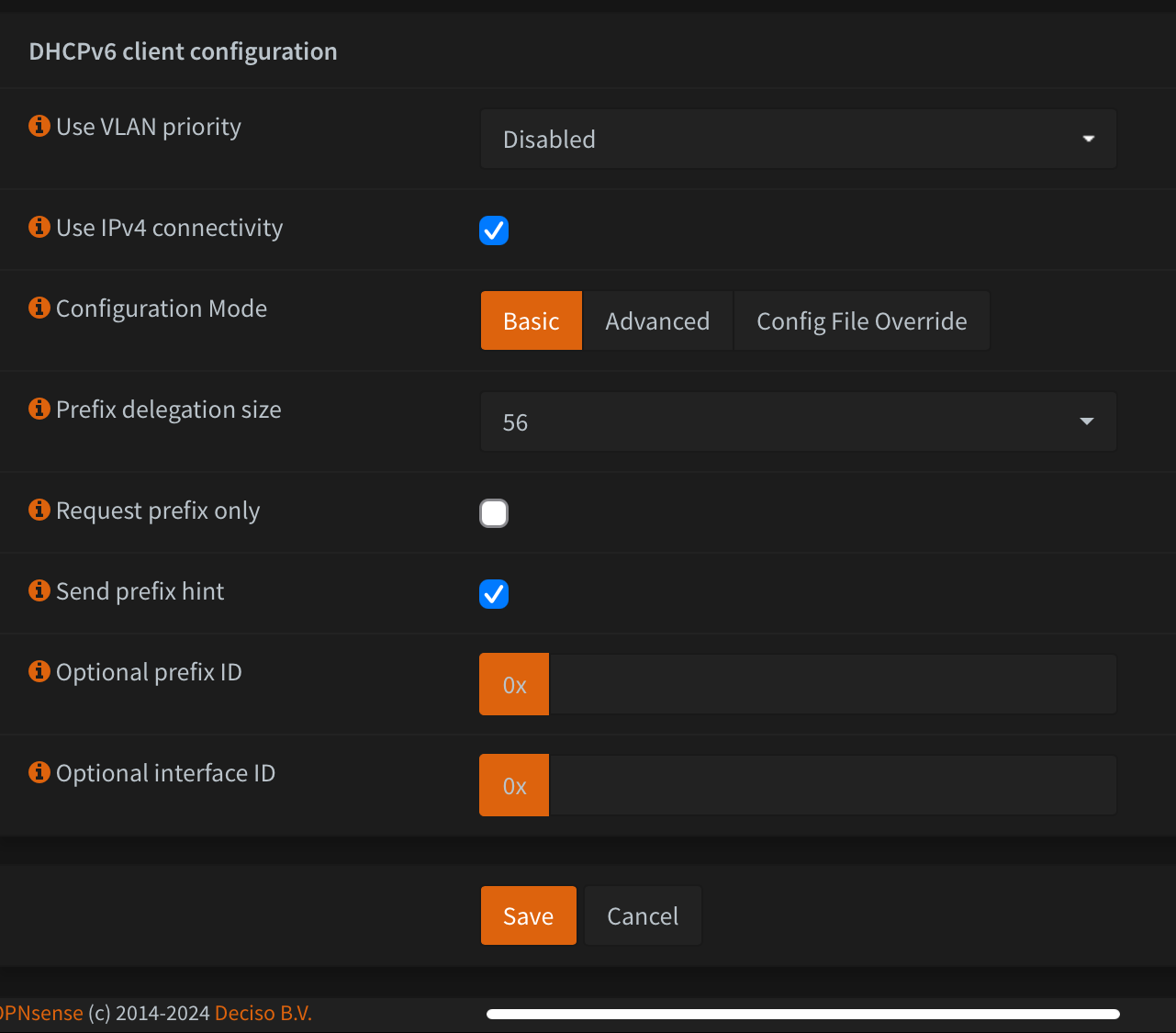Uncheck the Send prefix hint checkbox
Viewport: 1176px width, 1033px height.
pos(494,594)
